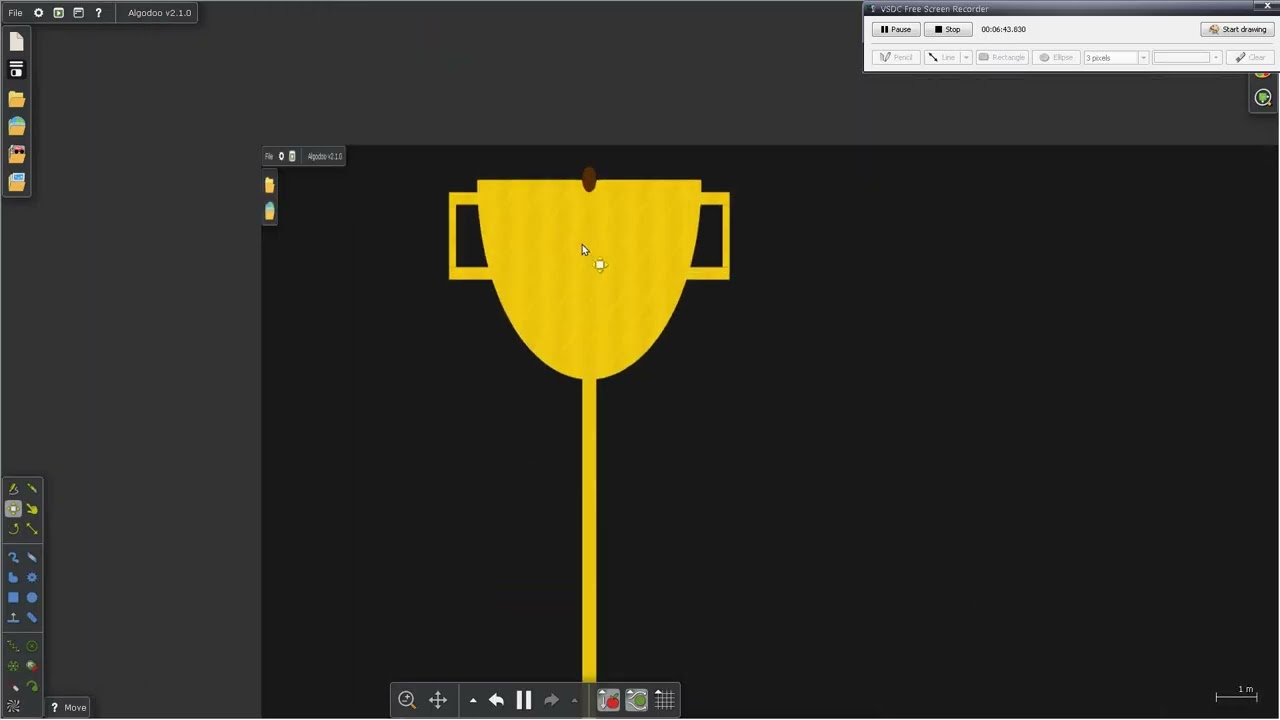
Task: Select the Circle tool
Action: 32,598
